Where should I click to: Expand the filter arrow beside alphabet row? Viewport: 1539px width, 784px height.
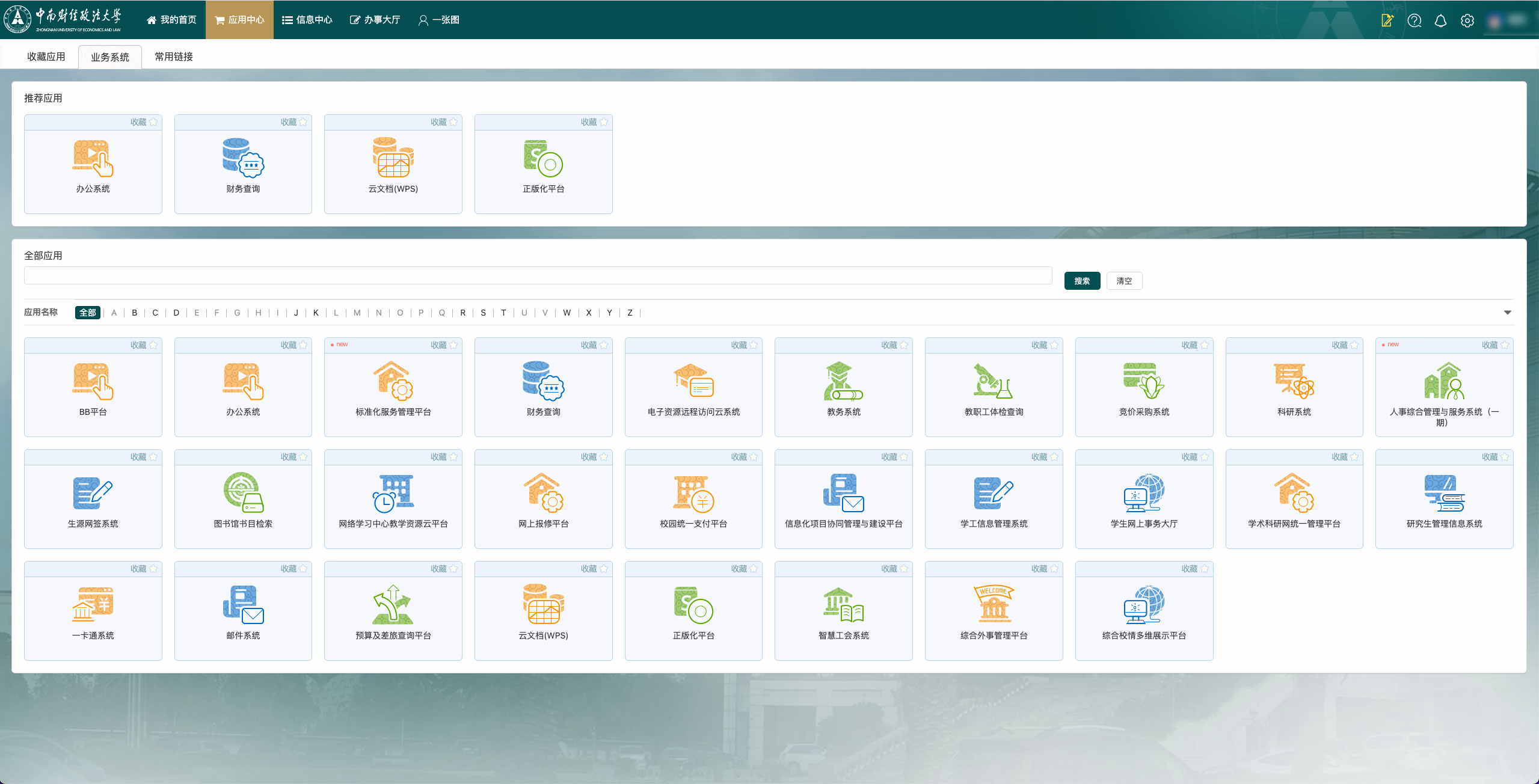1507,312
